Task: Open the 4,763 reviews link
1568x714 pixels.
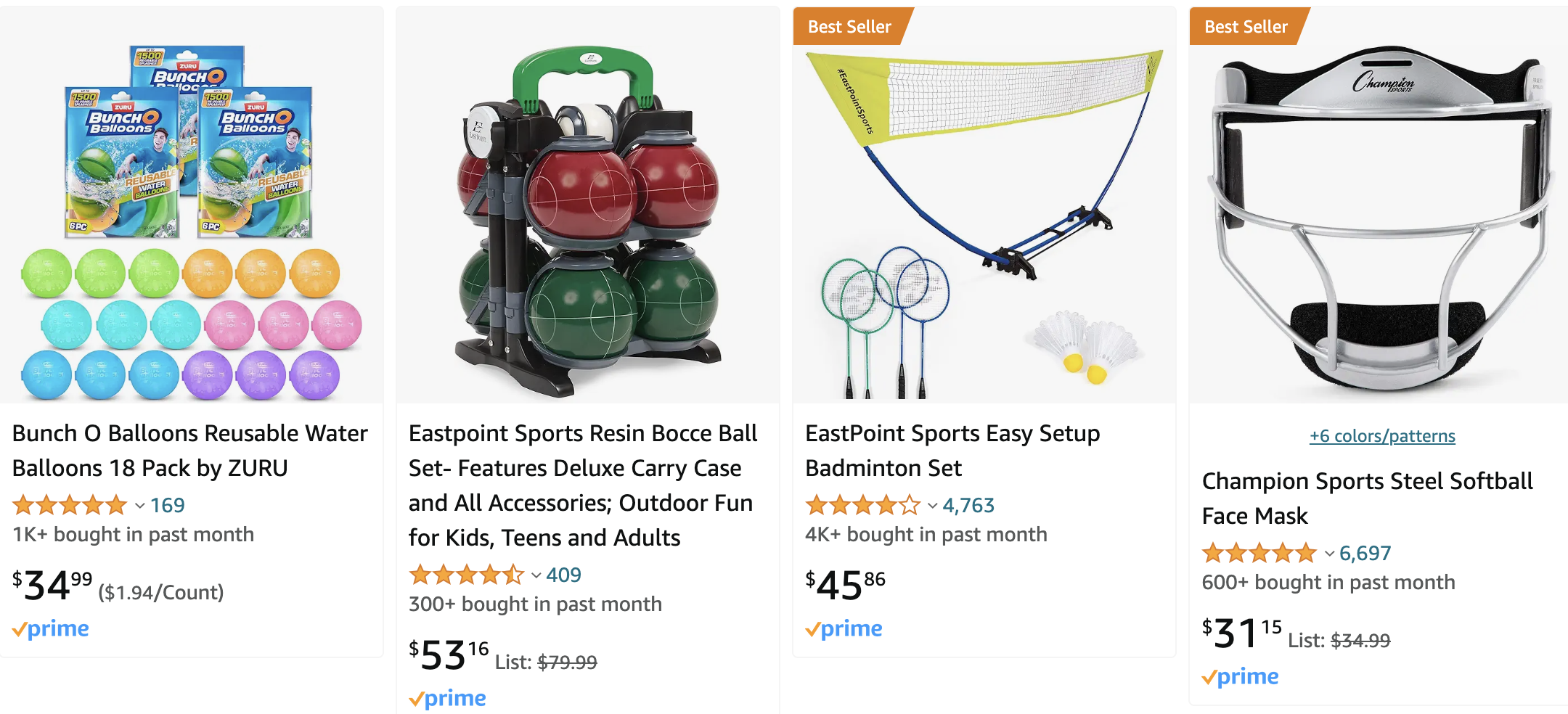Action: pyautogui.click(x=968, y=505)
